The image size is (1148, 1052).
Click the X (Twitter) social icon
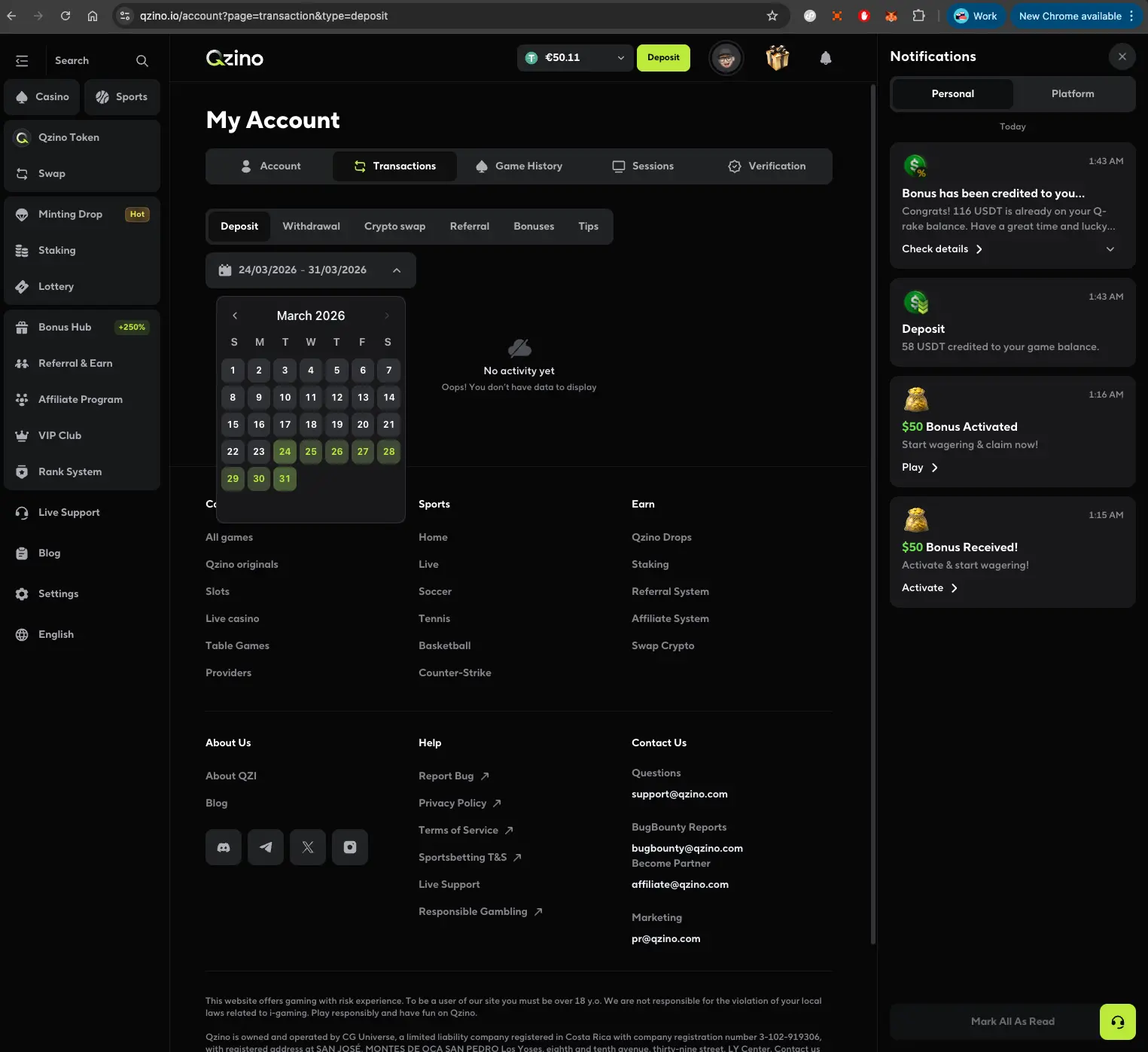308,847
